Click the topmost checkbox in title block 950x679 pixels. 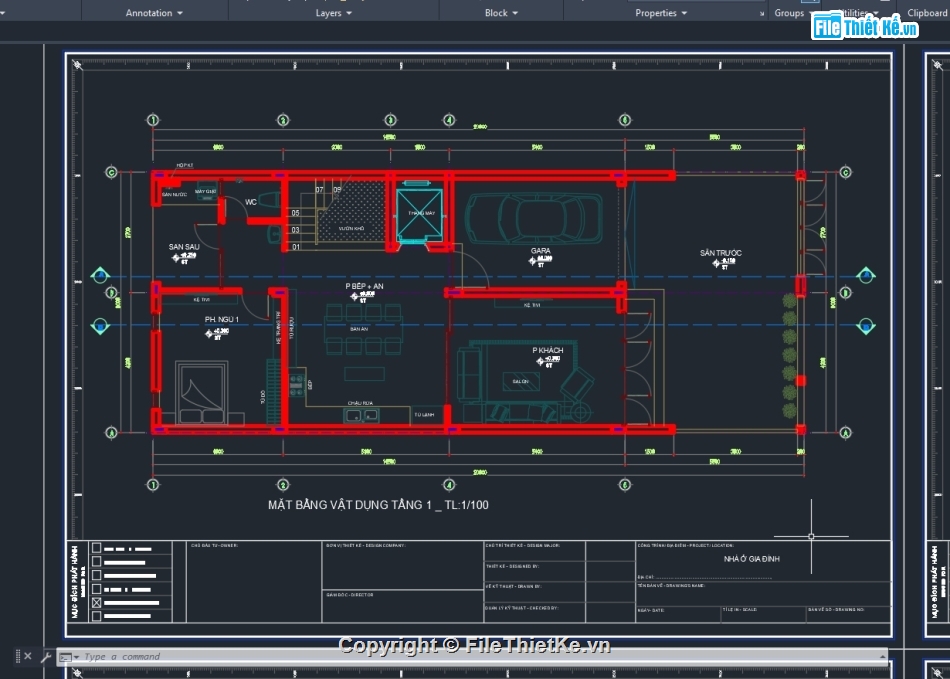click(97, 548)
